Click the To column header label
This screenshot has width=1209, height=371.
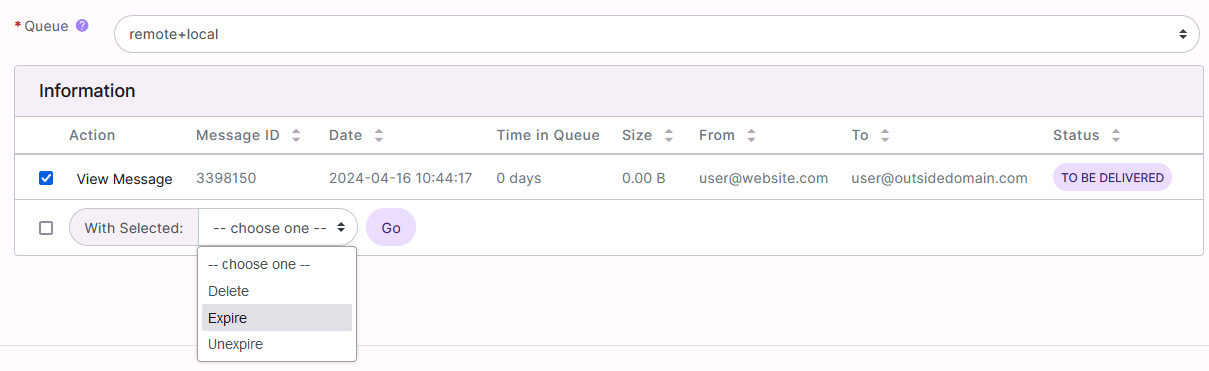(x=860, y=135)
